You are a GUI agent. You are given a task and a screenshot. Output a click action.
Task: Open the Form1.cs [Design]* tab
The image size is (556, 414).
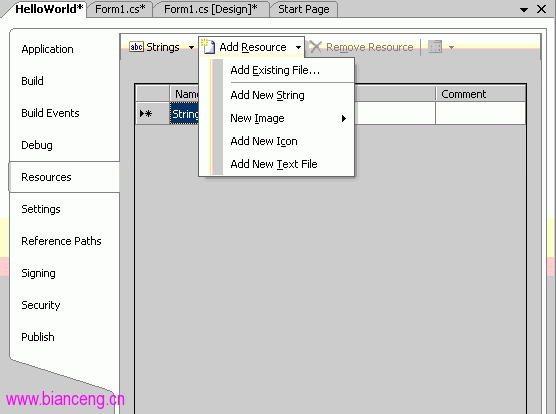[211, 9]
